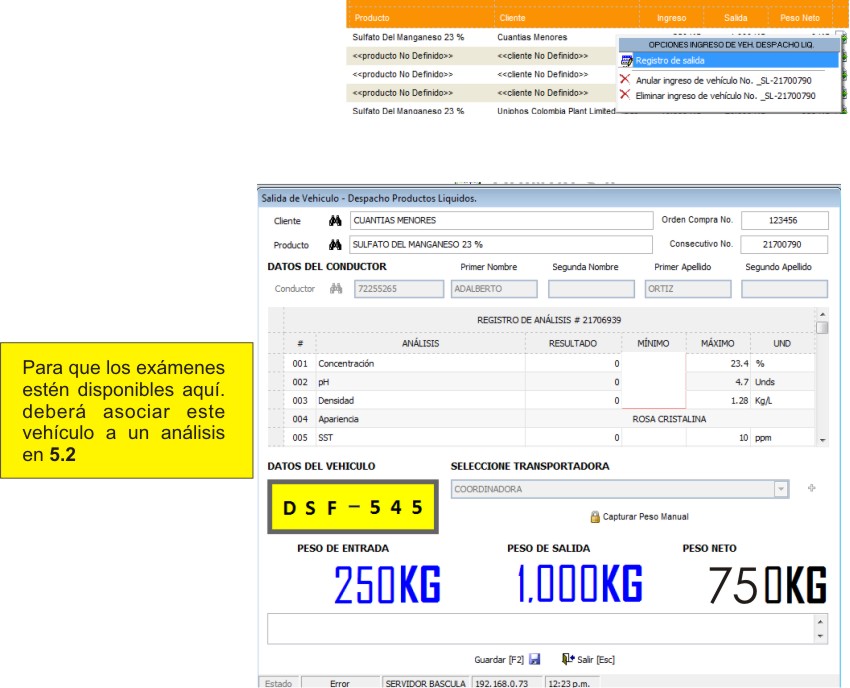Click the binoculars search icon next to Producto
The image size is (850, 688).
[335, 245]
